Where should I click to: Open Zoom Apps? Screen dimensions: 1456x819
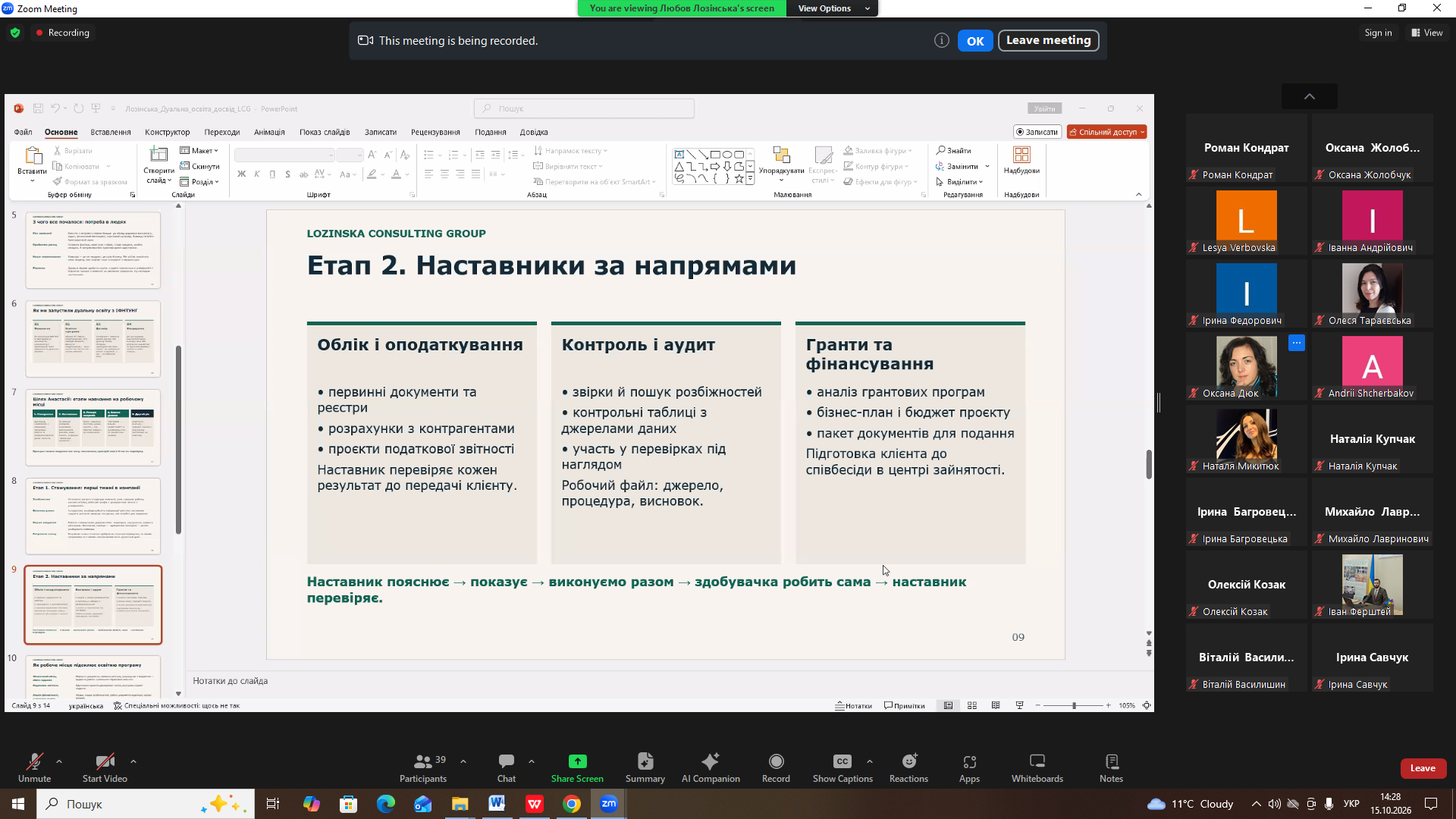[969, 767]
